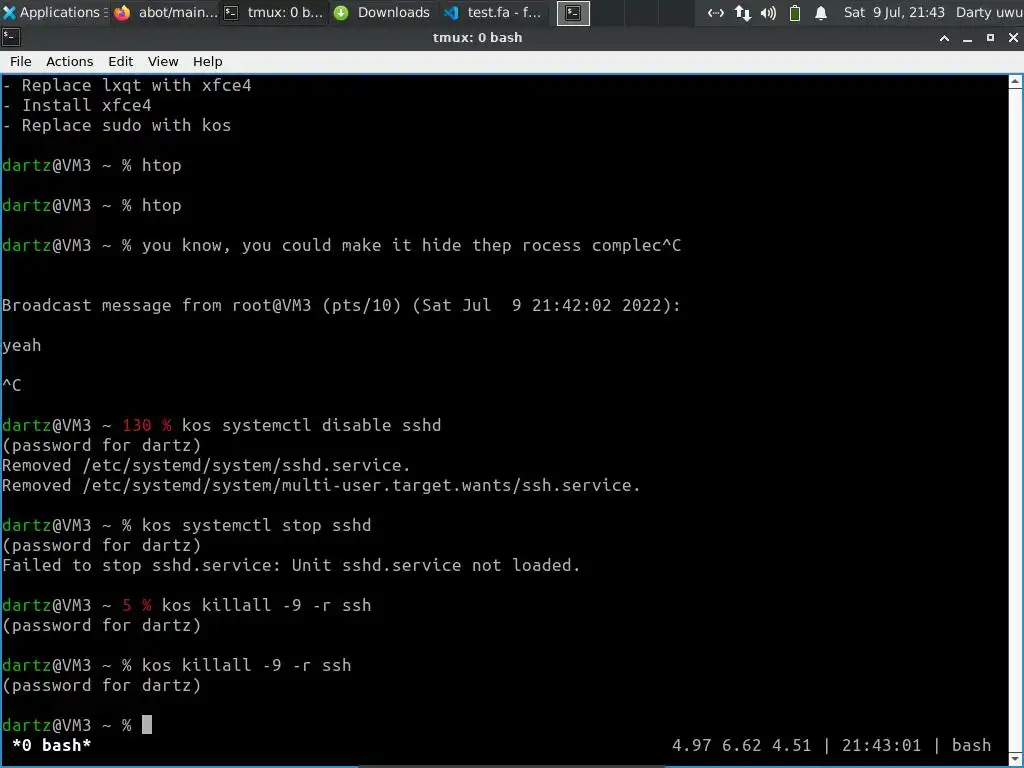Image resolution: width=1024 pixels, height=768 pixels.
Task: Click the 'Failed to stop sshd.service' error line
Action: click(291, 566)
